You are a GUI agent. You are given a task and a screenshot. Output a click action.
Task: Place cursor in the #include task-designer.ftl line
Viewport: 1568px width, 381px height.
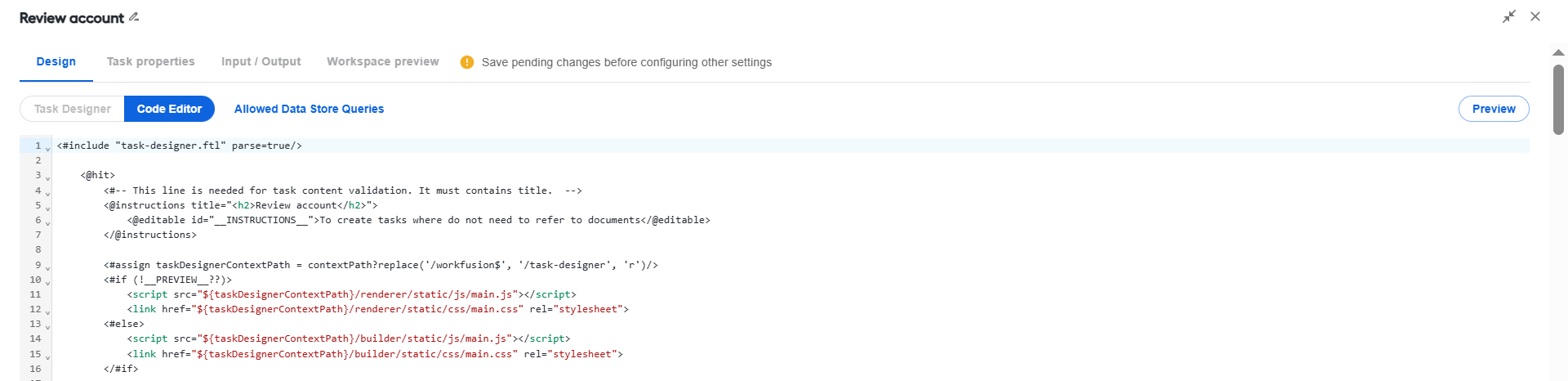point(180,146)
